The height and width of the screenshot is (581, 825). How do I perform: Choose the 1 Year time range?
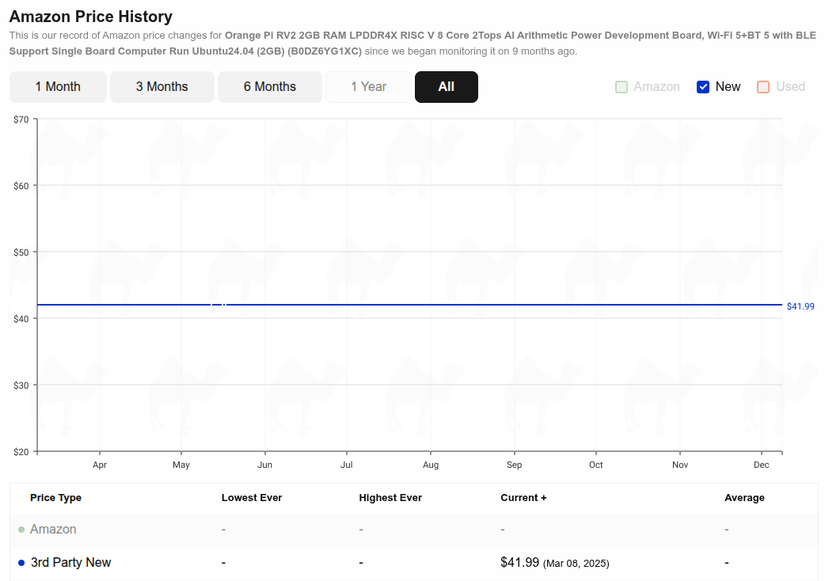[x=368, y=87]
